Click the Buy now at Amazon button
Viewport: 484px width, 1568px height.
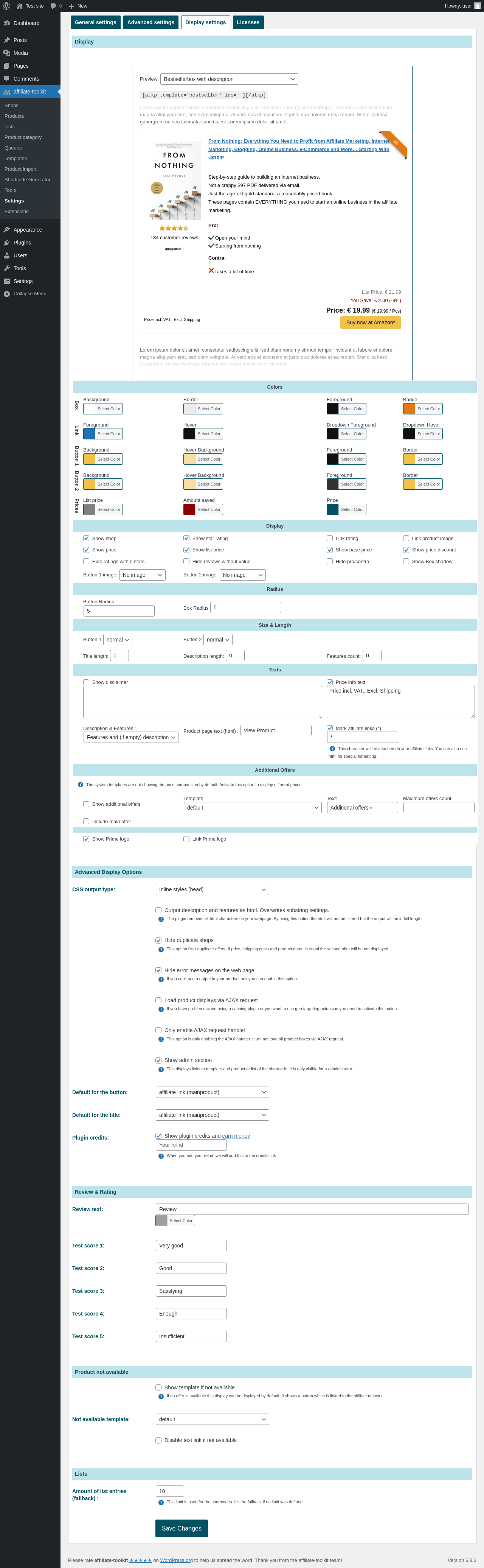point(370,322)
